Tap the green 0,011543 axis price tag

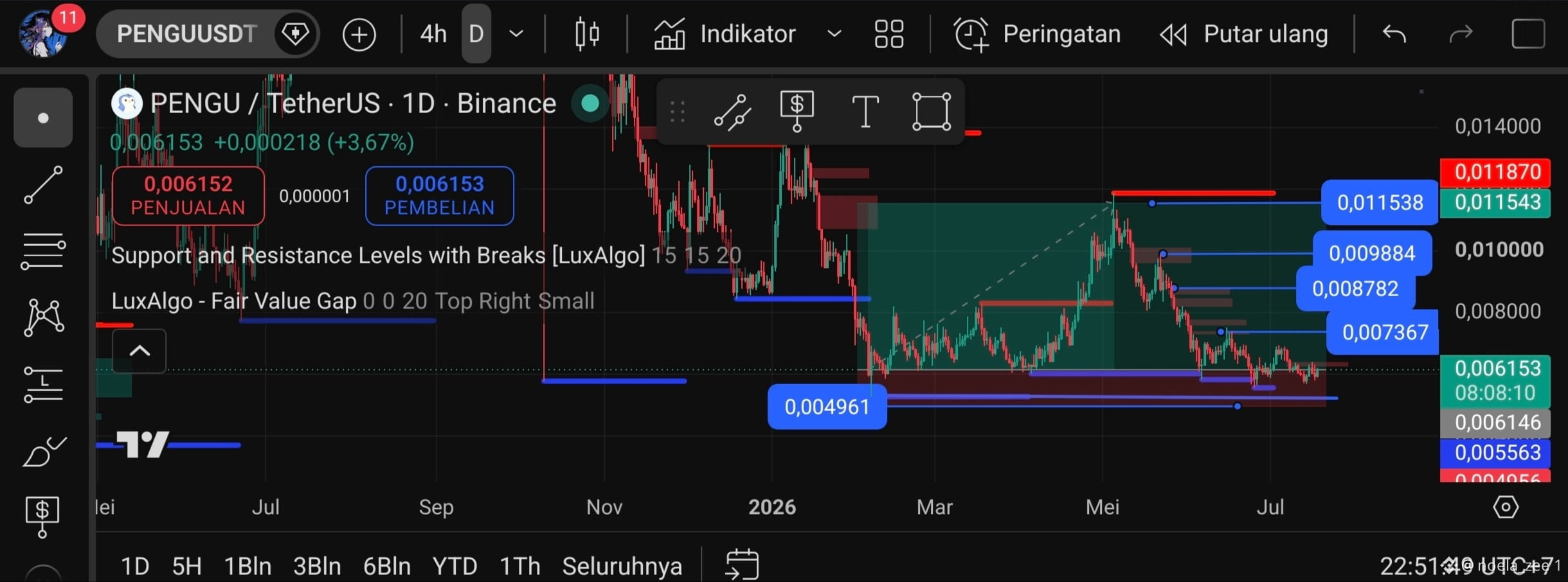pyautogui.click(x=1495, y=202)
